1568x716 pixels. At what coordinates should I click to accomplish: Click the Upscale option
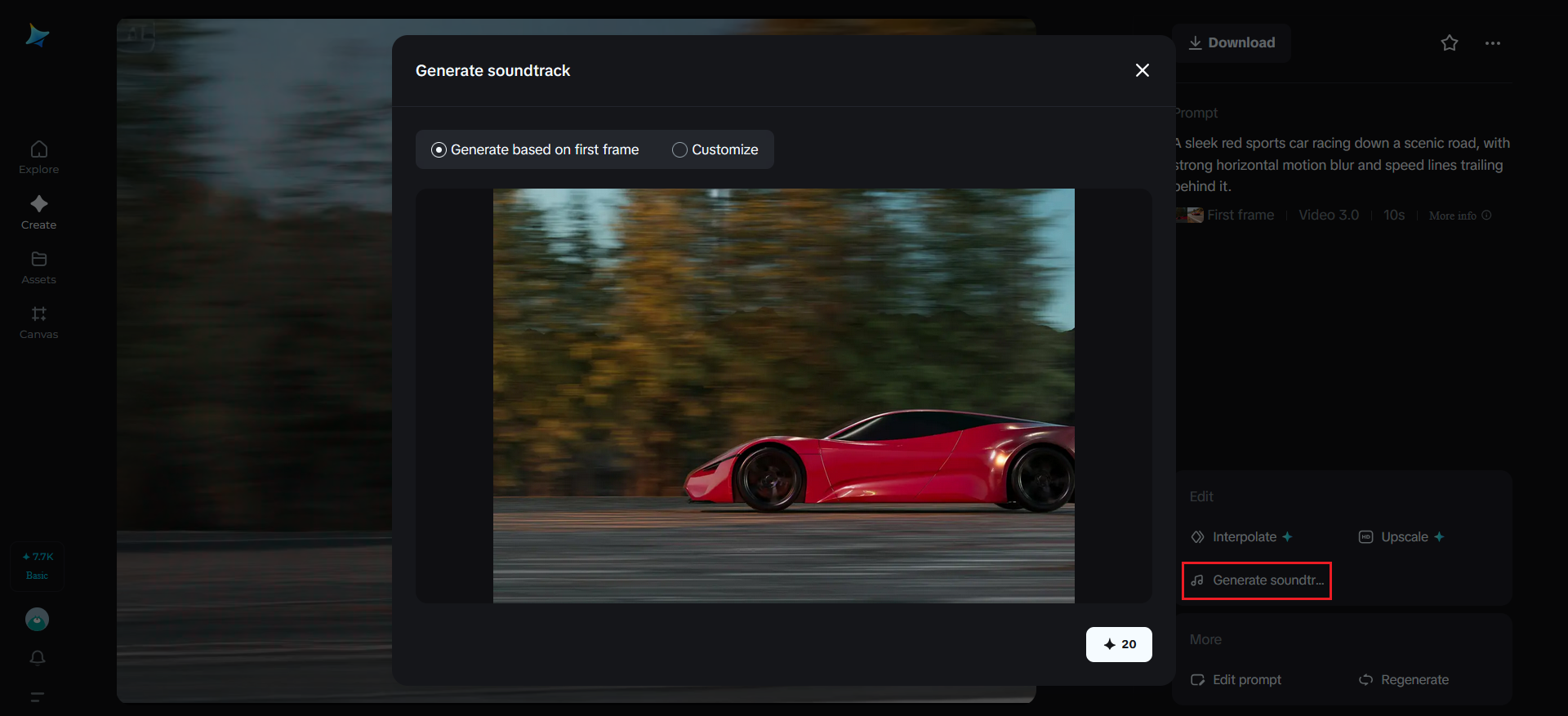pyautogui.click(x=1401, y=536)
